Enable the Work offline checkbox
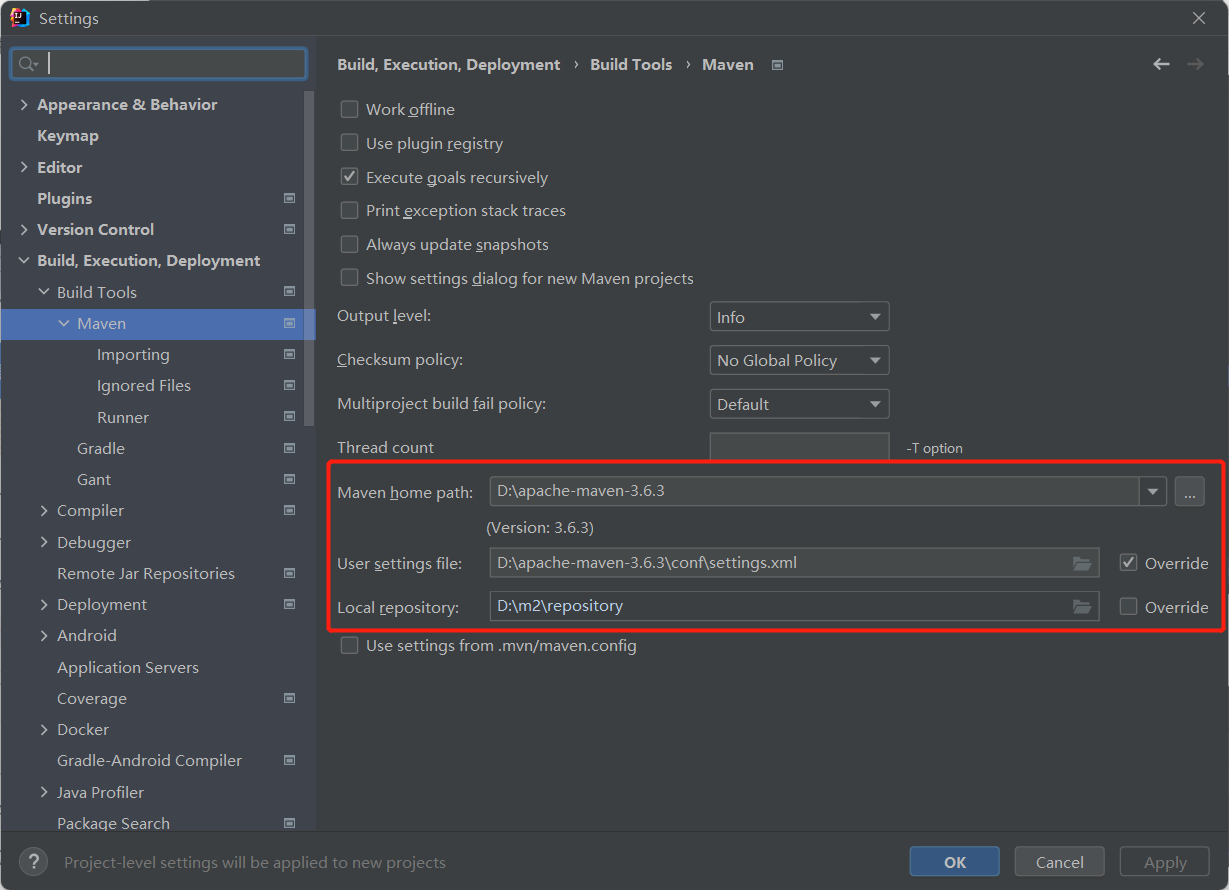The width and height of the screenshot is (1229, 890). click(x=349, y=109)
